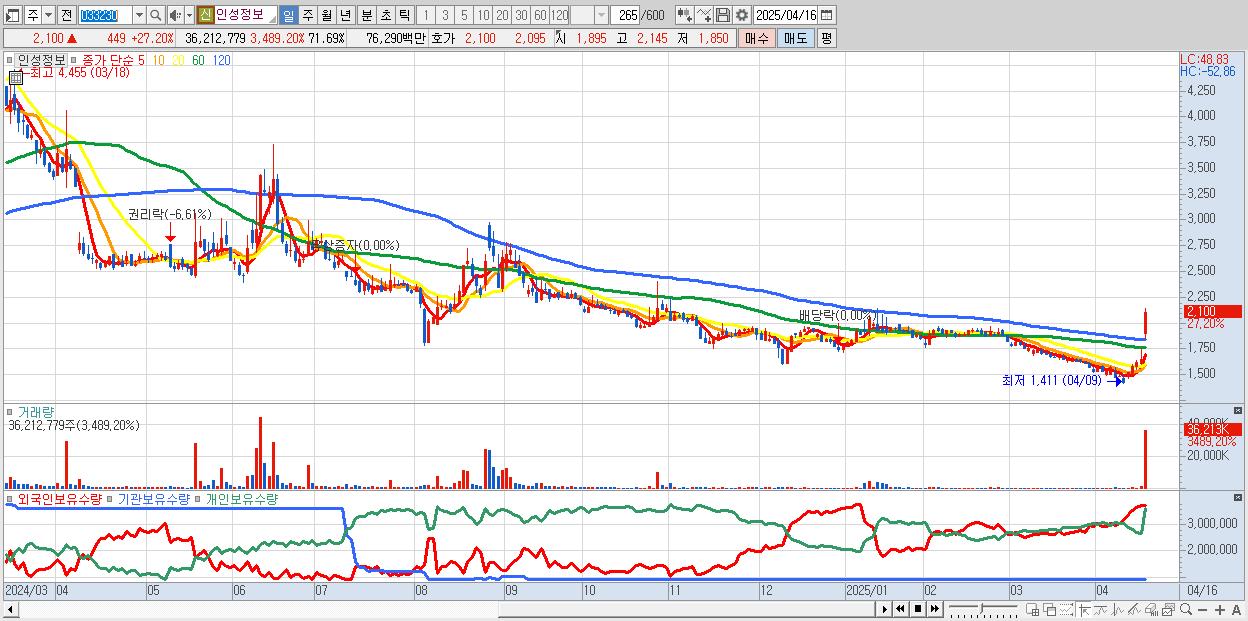
Task: Select the 초 second period toggle
Action: 385,15
